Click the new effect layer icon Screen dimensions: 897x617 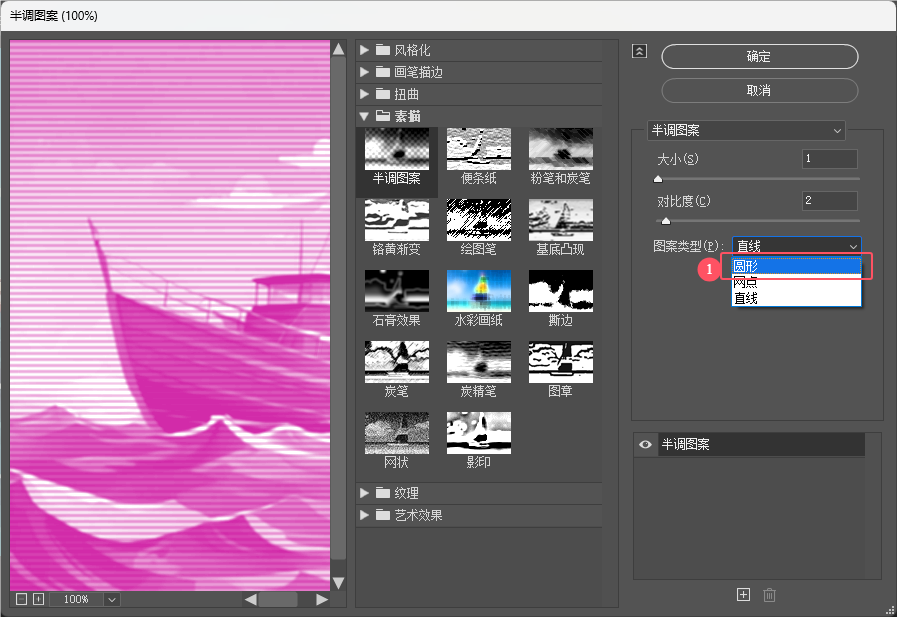point(743,595)
